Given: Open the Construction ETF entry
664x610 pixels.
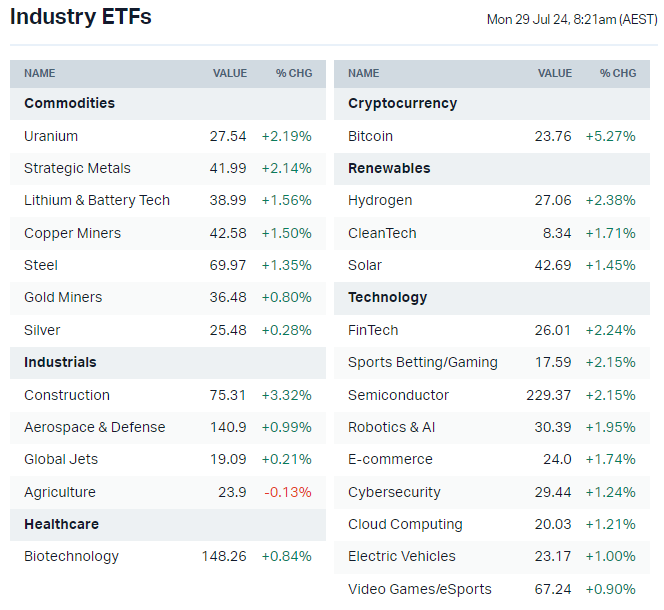Looking at the screenshot, I should tap(67, 395).
